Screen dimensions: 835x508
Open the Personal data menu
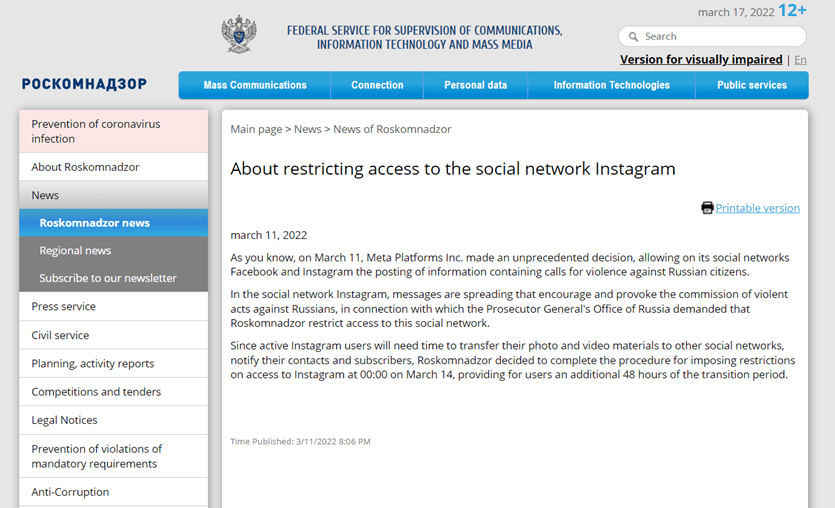click(476, 85)
